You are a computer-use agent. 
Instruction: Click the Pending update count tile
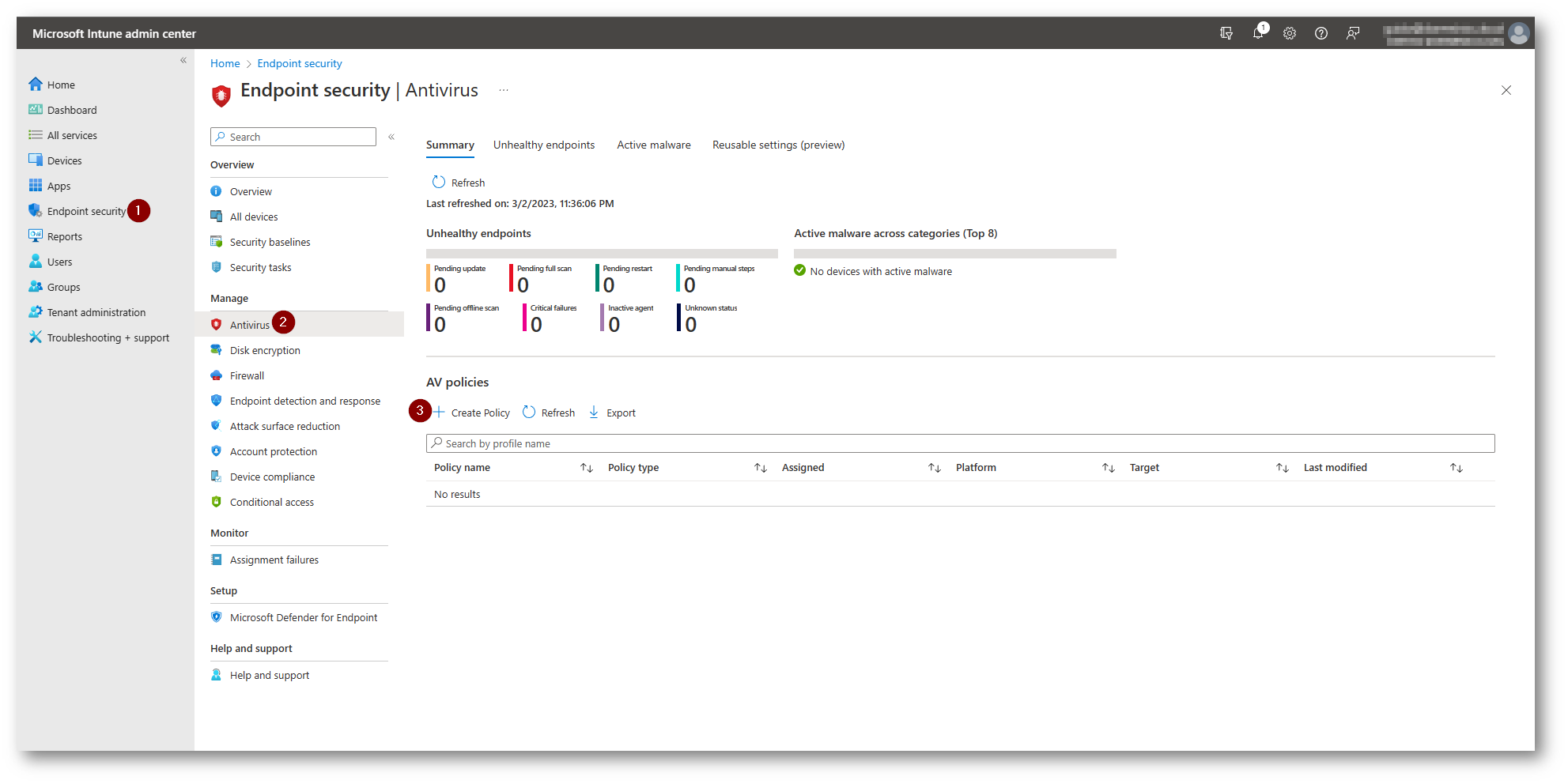[457, 279]
